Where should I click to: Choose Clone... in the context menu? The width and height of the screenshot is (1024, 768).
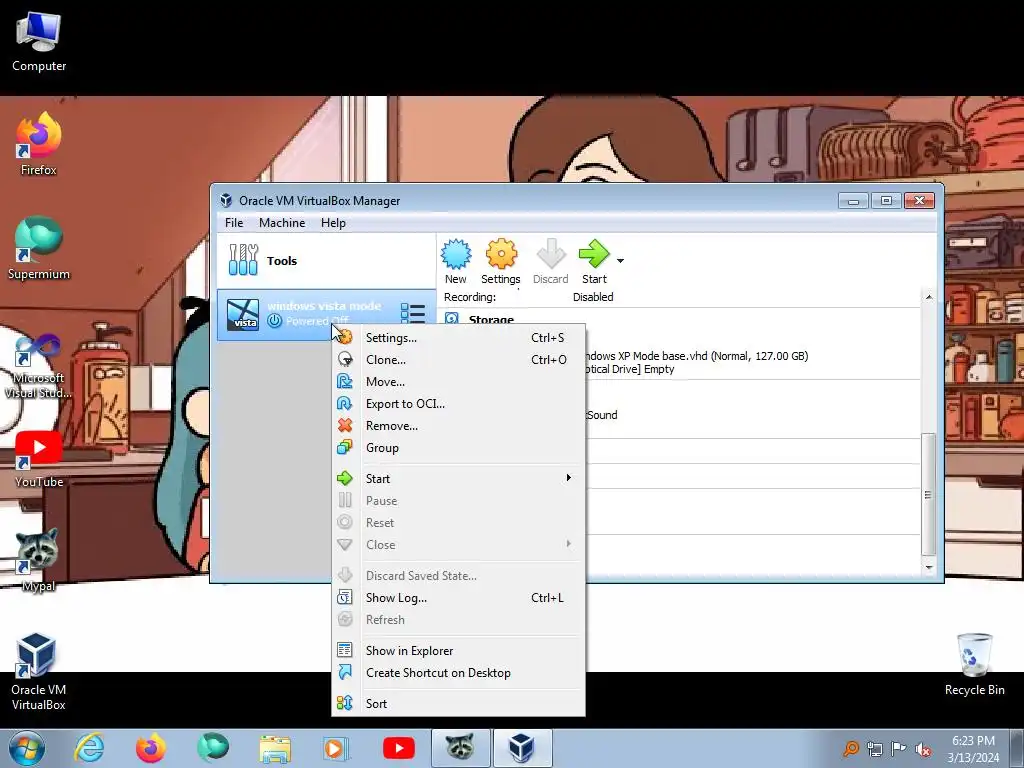458,360
